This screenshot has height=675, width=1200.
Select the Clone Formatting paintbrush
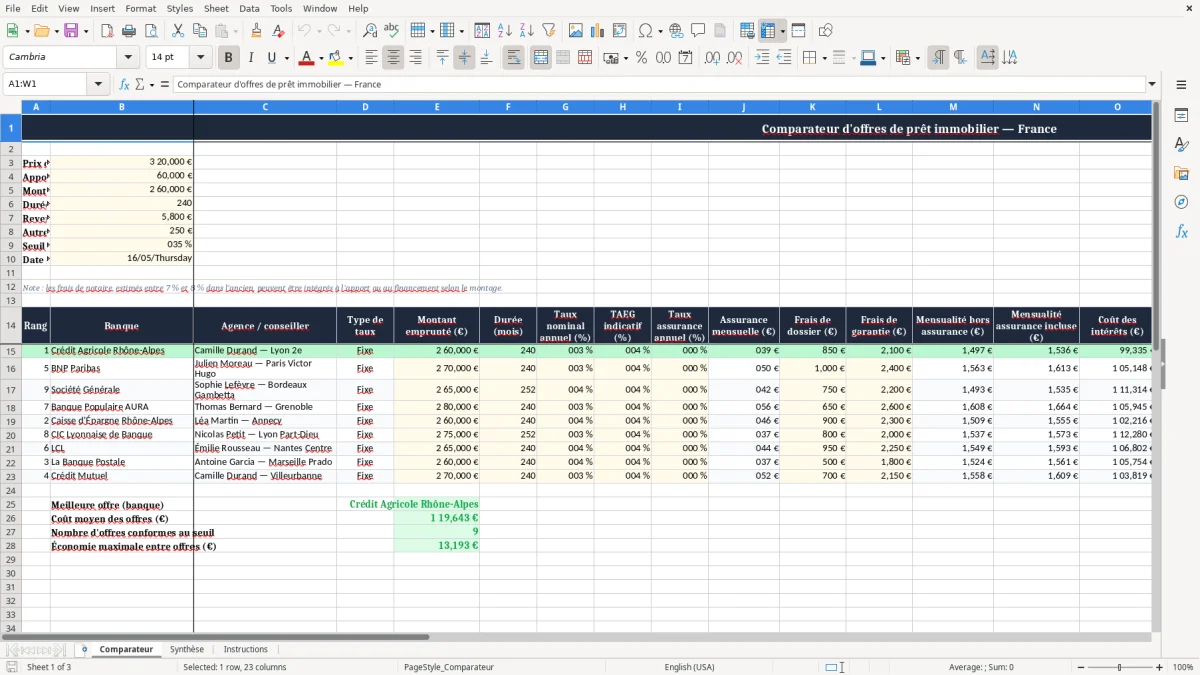tap(257, 31)
